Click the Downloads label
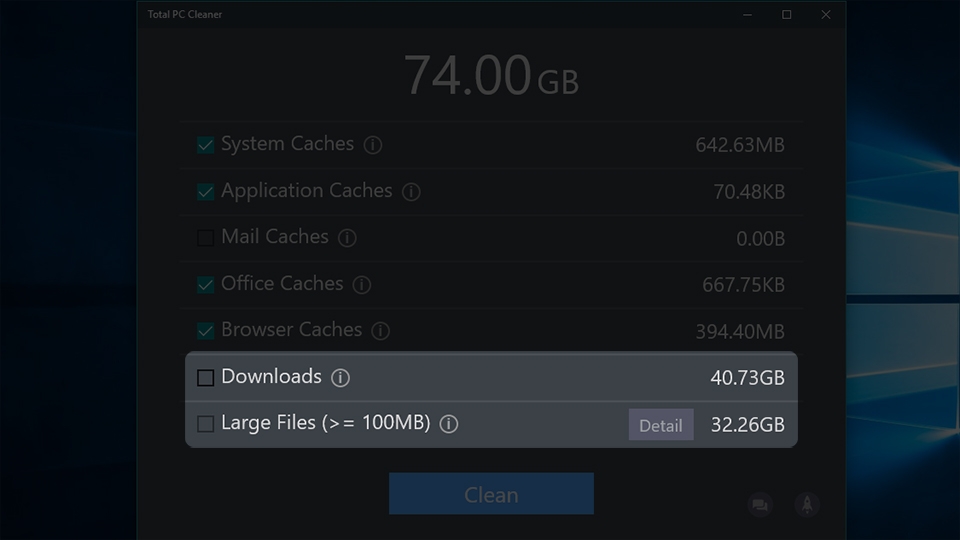 coord(271,377)
